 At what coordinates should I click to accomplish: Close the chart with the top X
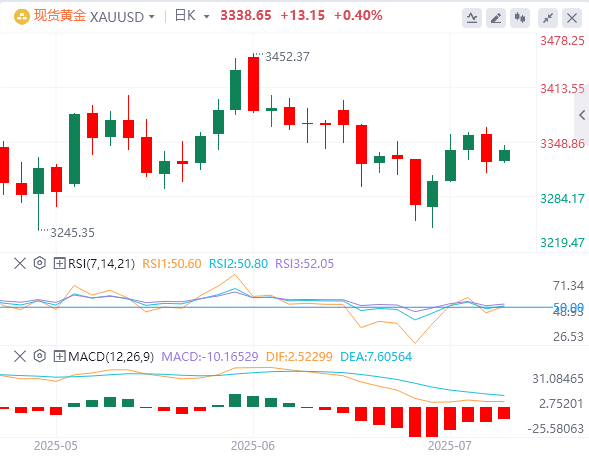572,18
